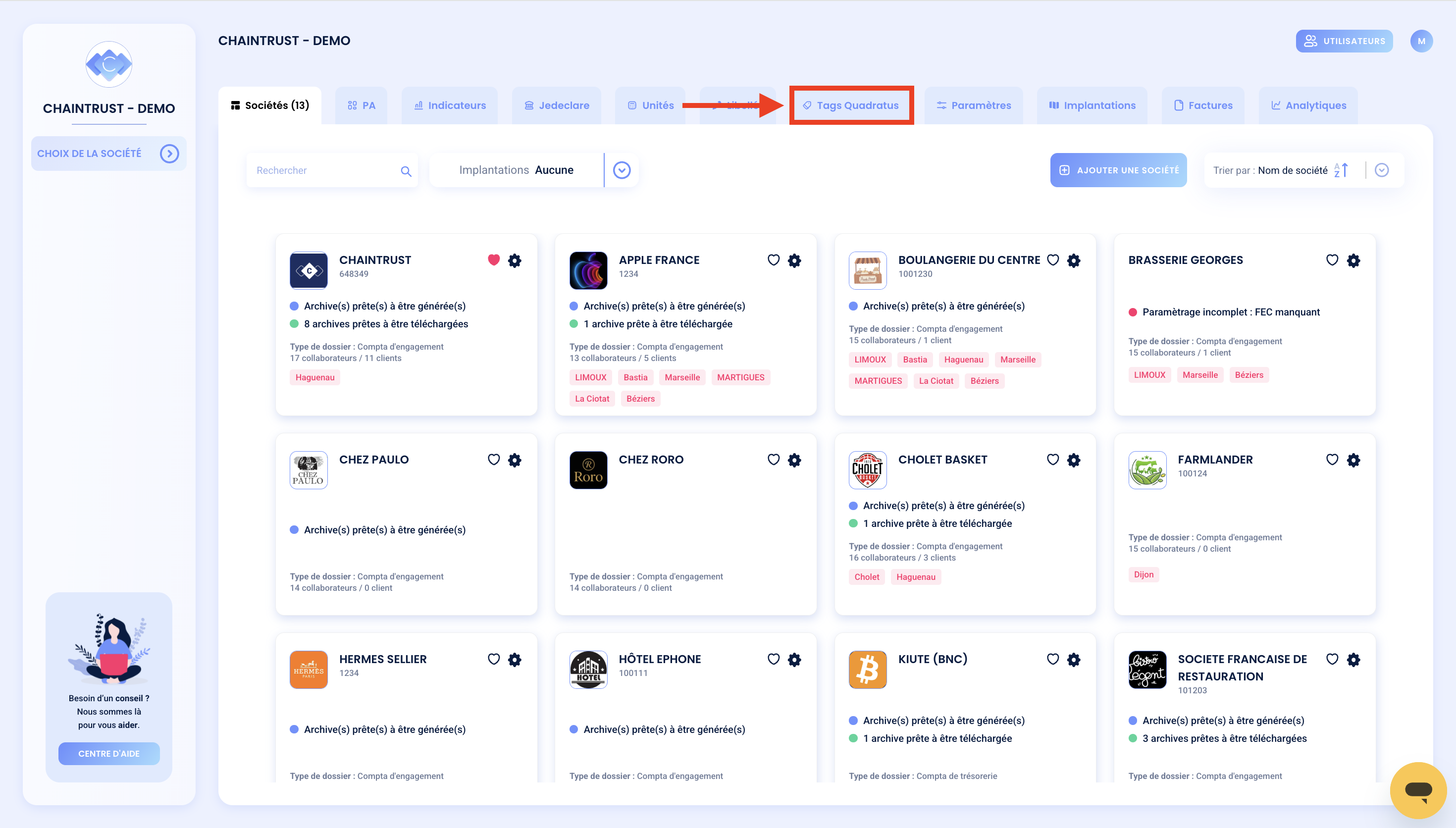Click the Haguenau tag on CHAINTRUST card
The image size is (1456, 828).
pos(314,377)
